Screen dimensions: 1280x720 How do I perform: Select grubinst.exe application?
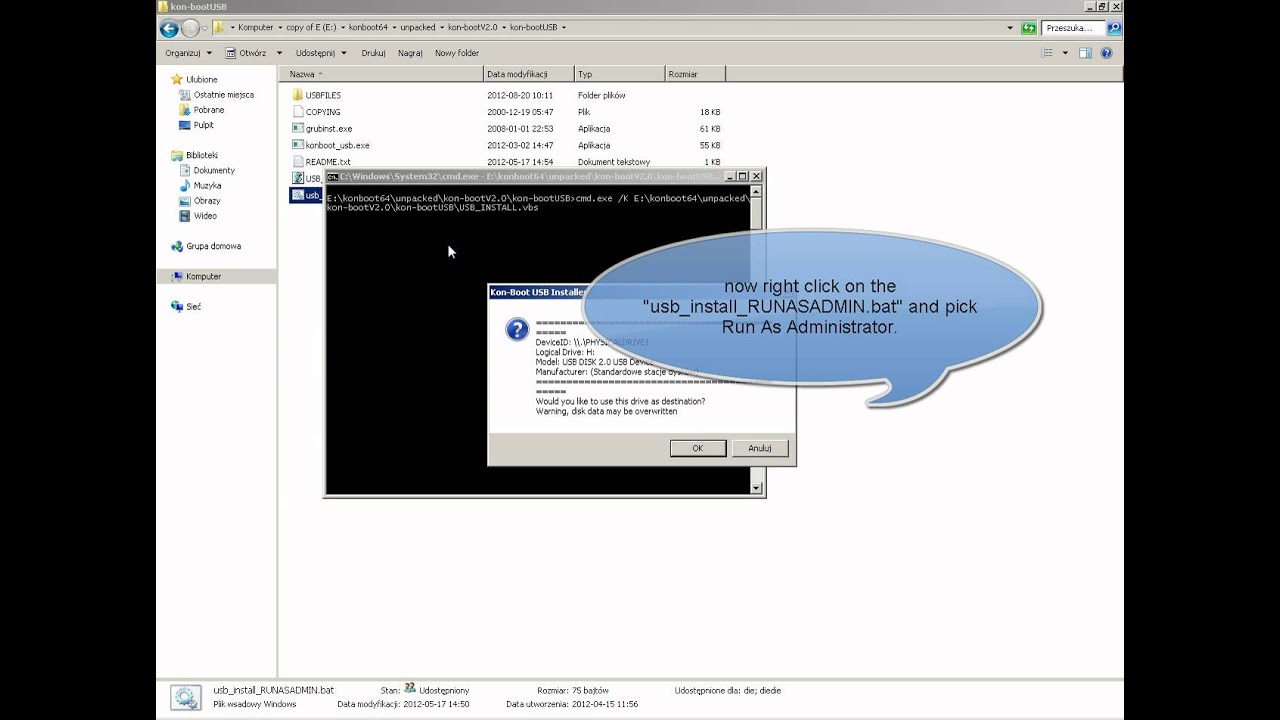tap(322, 128)
